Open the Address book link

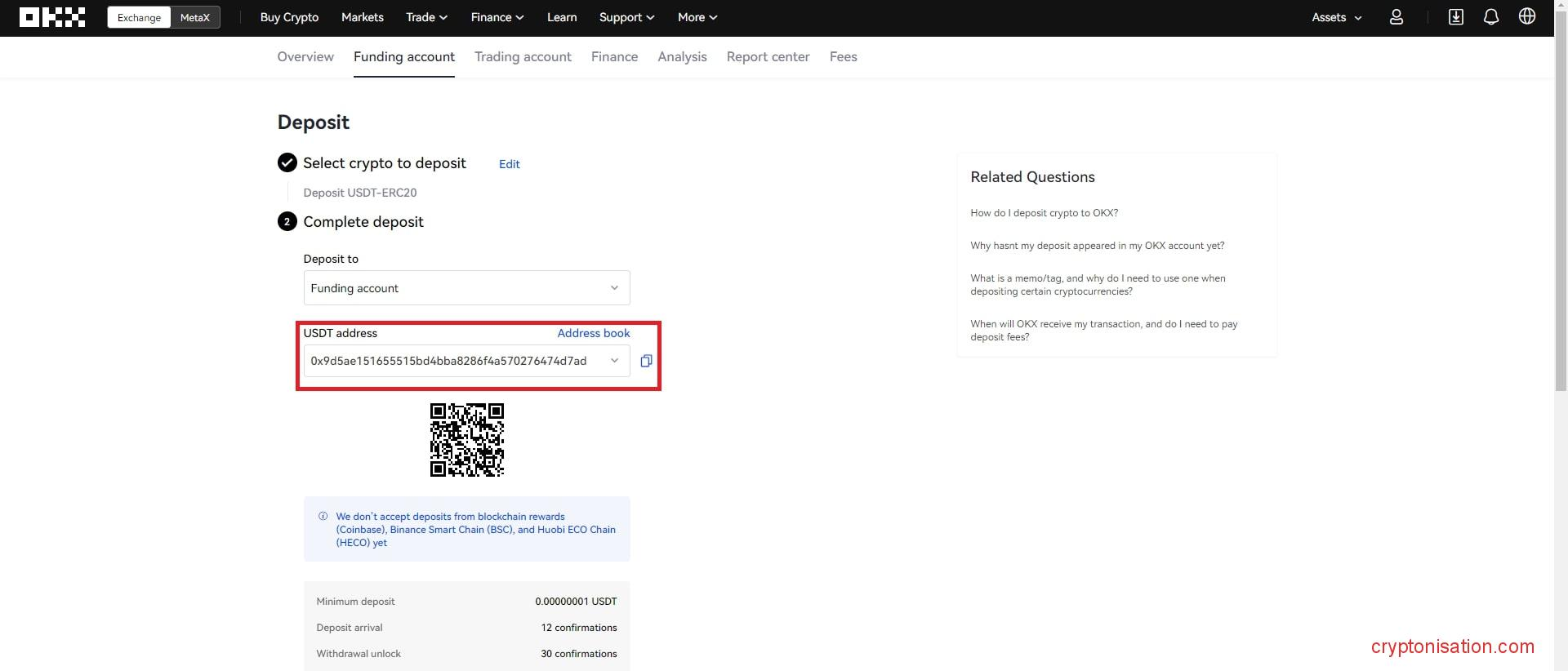[x=593, y=333]
